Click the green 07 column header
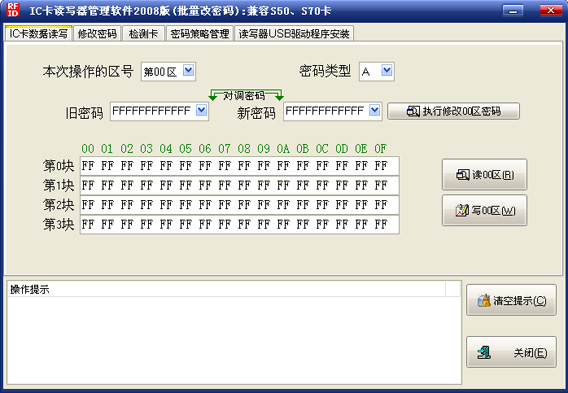Screen dimensions: 568x393 pos(225,149)
